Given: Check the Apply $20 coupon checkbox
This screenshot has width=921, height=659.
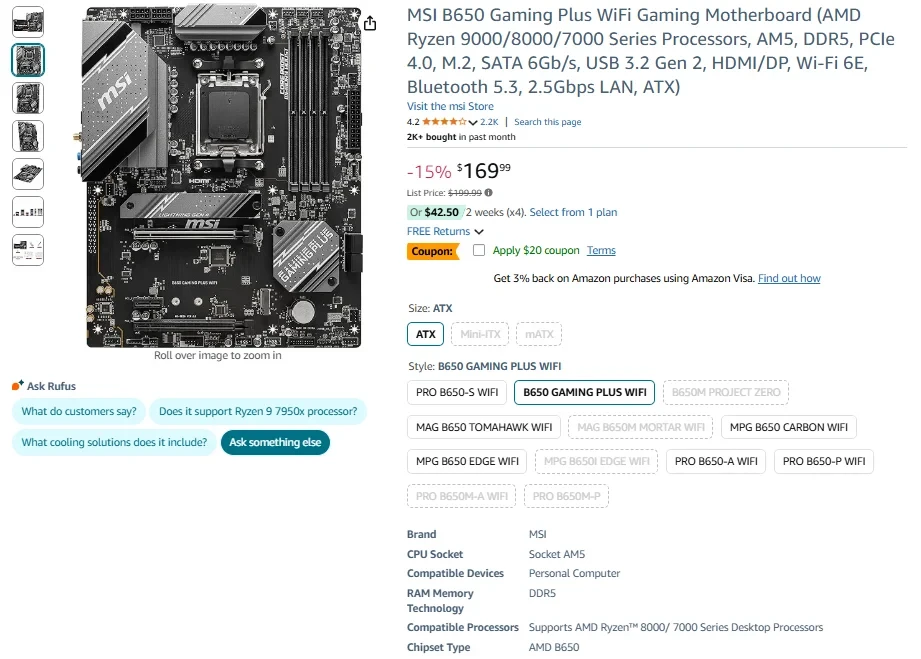Looking at the screenshot, I should [x=479, y=250].
